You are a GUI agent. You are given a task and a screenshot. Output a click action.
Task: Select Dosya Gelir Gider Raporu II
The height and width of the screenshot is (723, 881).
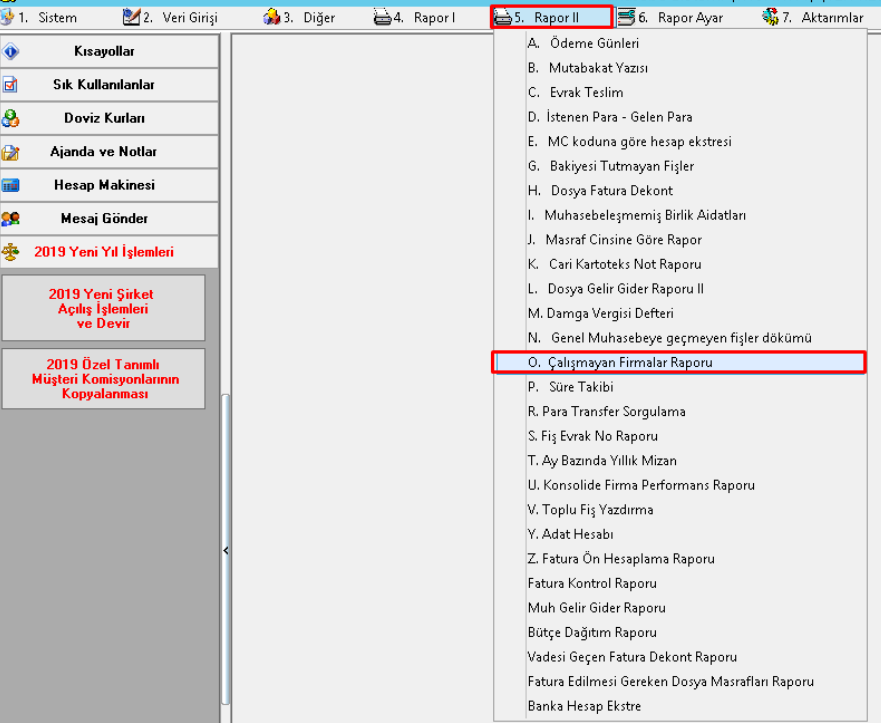[x=680, y=289]
